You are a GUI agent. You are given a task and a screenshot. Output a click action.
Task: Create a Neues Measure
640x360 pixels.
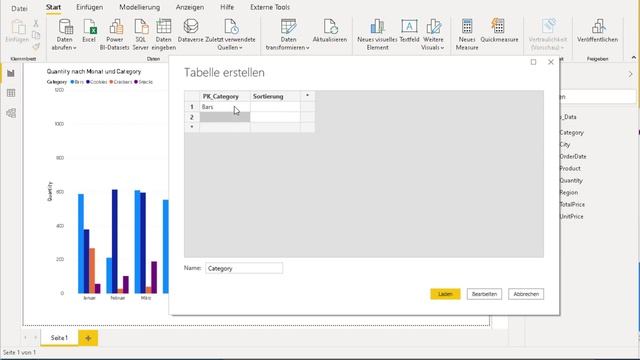[x=467, y=35]
